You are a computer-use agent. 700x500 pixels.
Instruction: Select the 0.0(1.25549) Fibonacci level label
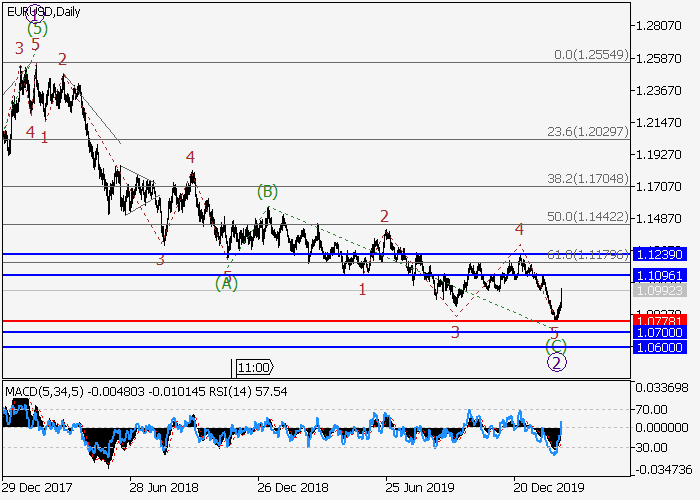[591, 55]
